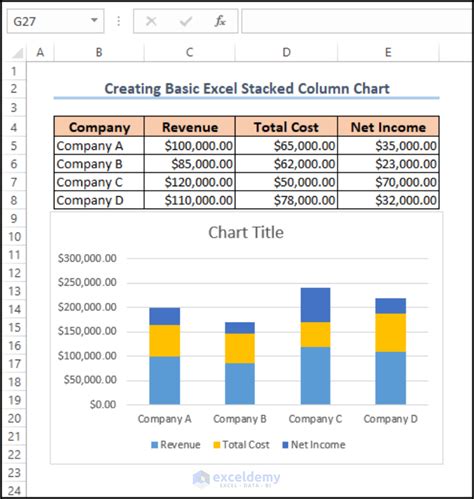Click the Company B axis category label
474x499 pixels.
click(x=240, y=419)
